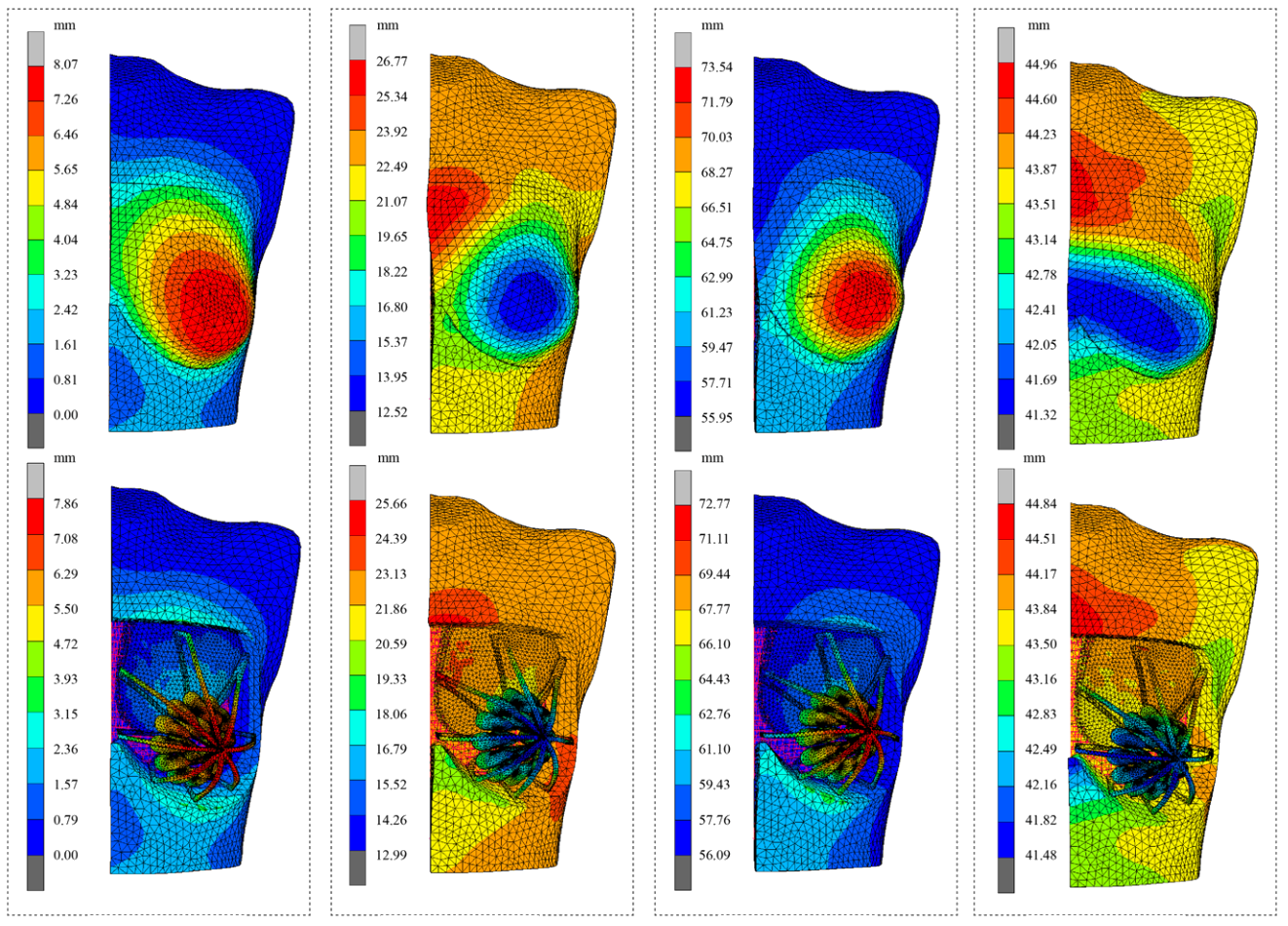Image resolution: width=1288 pixels, height=926 pixels.
Task: Click the 66.51 scale value
Action: pyautogui.click(x=717, y=208)
